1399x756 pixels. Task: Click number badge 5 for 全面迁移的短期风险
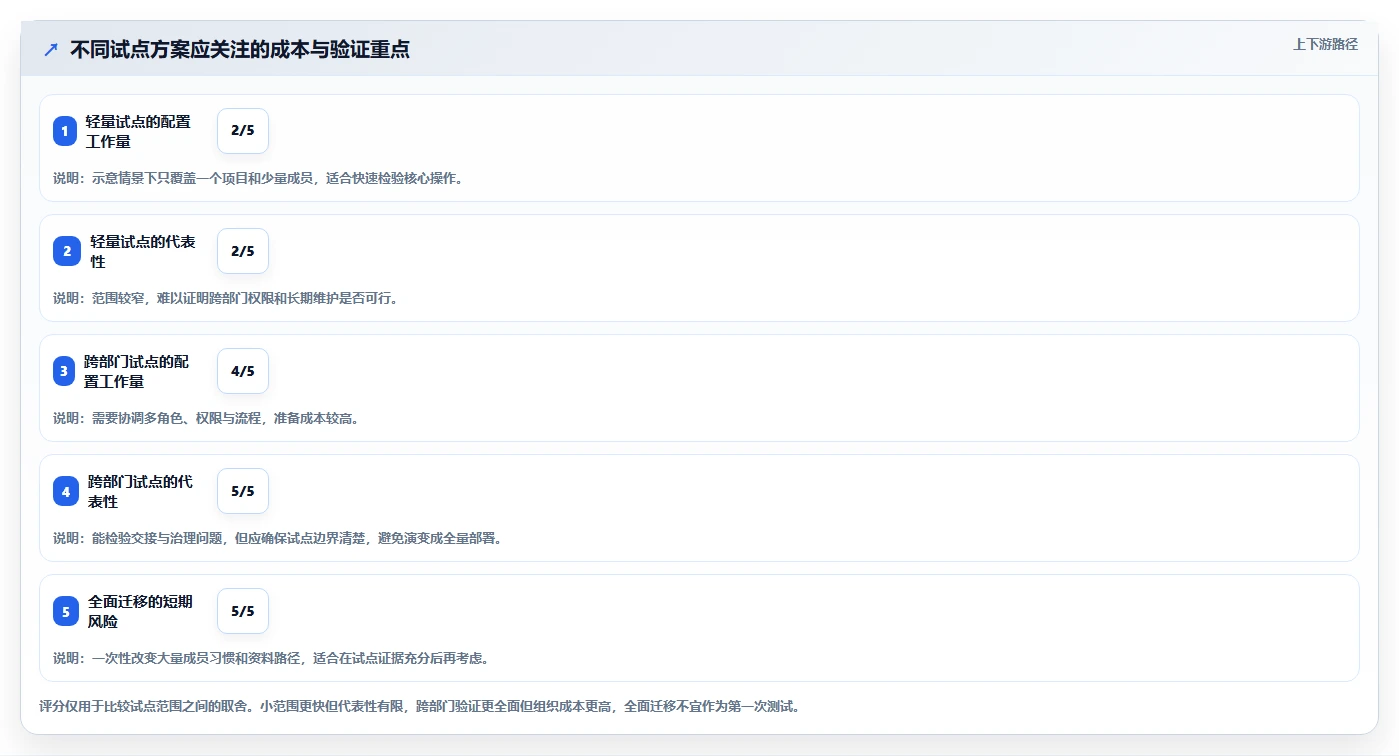(66, 611)
